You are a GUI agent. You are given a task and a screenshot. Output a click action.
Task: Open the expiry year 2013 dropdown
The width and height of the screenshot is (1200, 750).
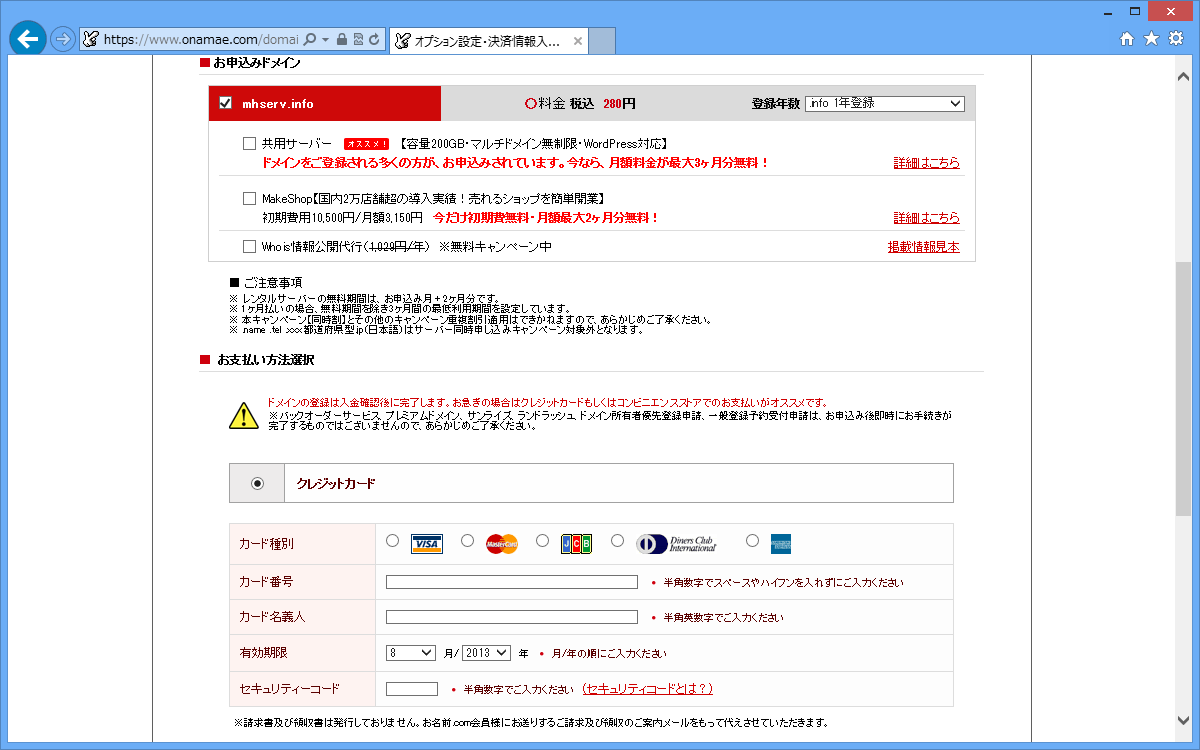pos(486,653)
